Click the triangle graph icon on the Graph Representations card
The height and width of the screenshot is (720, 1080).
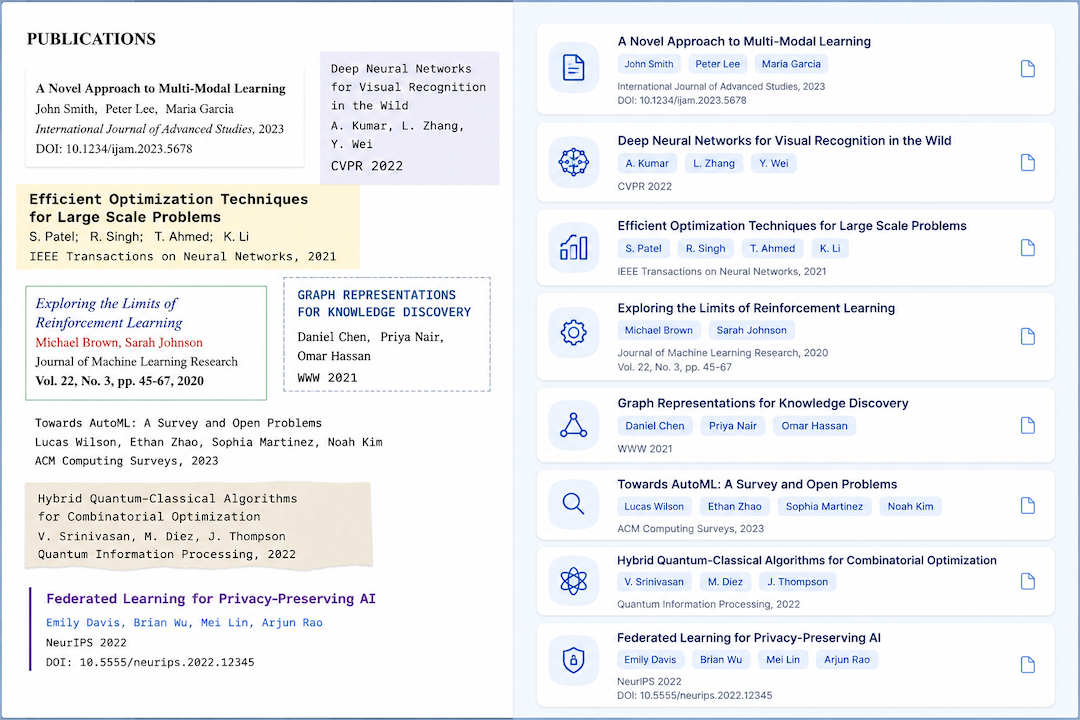(573, 425)
